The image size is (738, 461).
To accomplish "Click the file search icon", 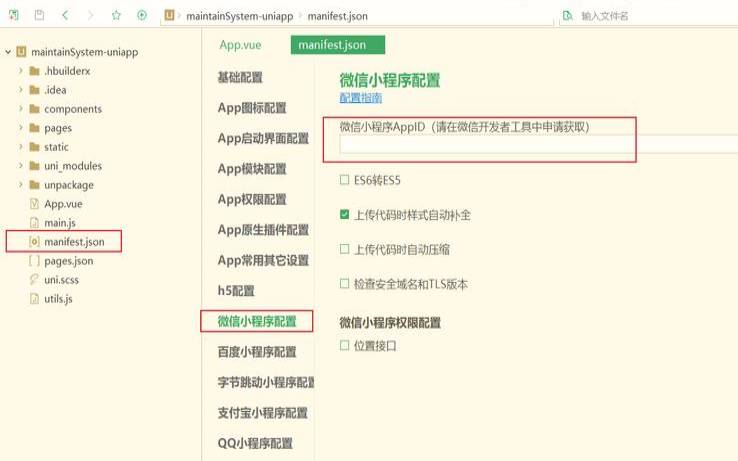I will point(568,16).
